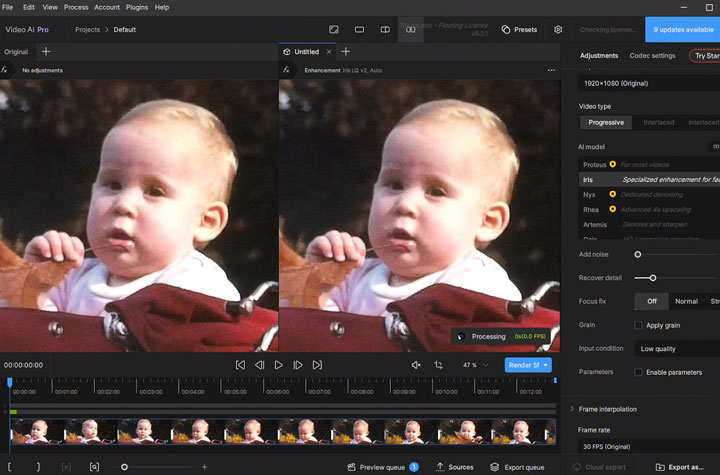Image resolution: width=720 pixels, height=475 pixels.
Task: Select the first Interlaced video type
Action: pyautogui.click(x=658, y=122)
